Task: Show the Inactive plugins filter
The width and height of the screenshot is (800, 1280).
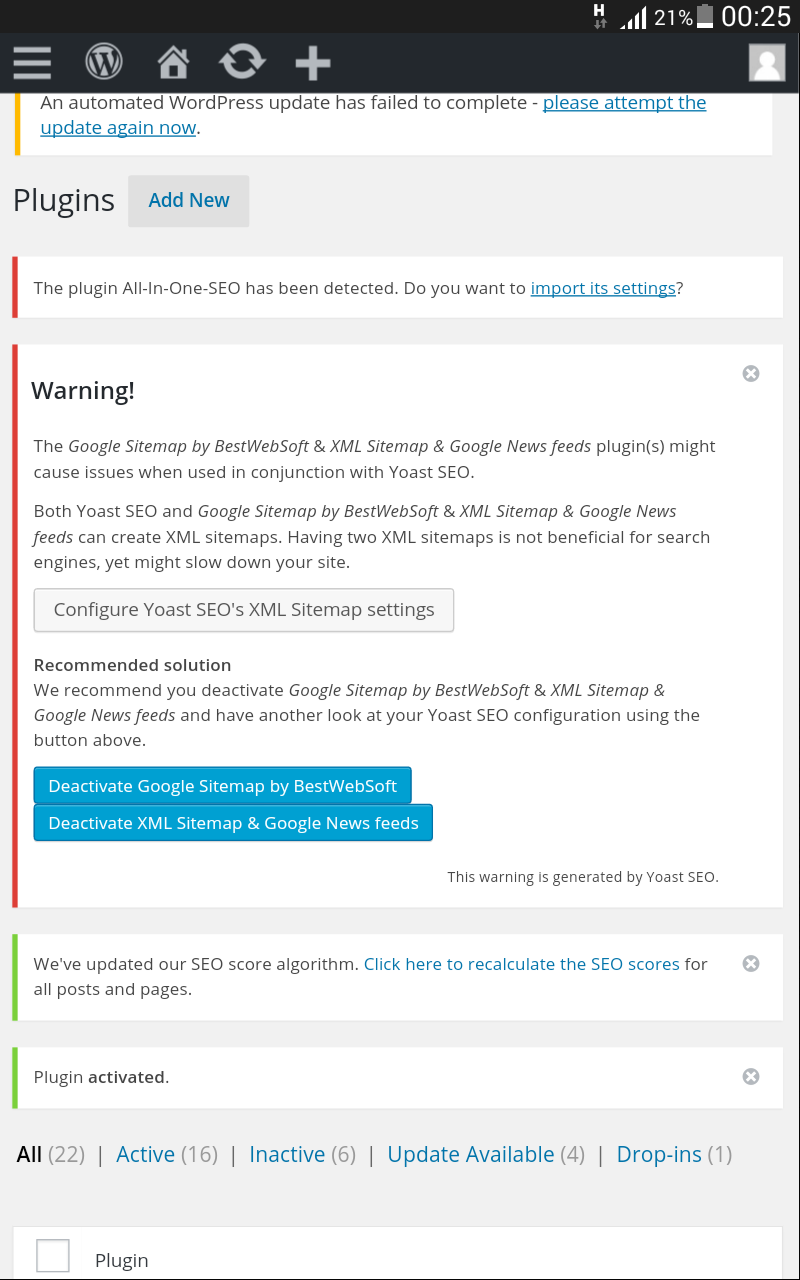Action: 287,1154
